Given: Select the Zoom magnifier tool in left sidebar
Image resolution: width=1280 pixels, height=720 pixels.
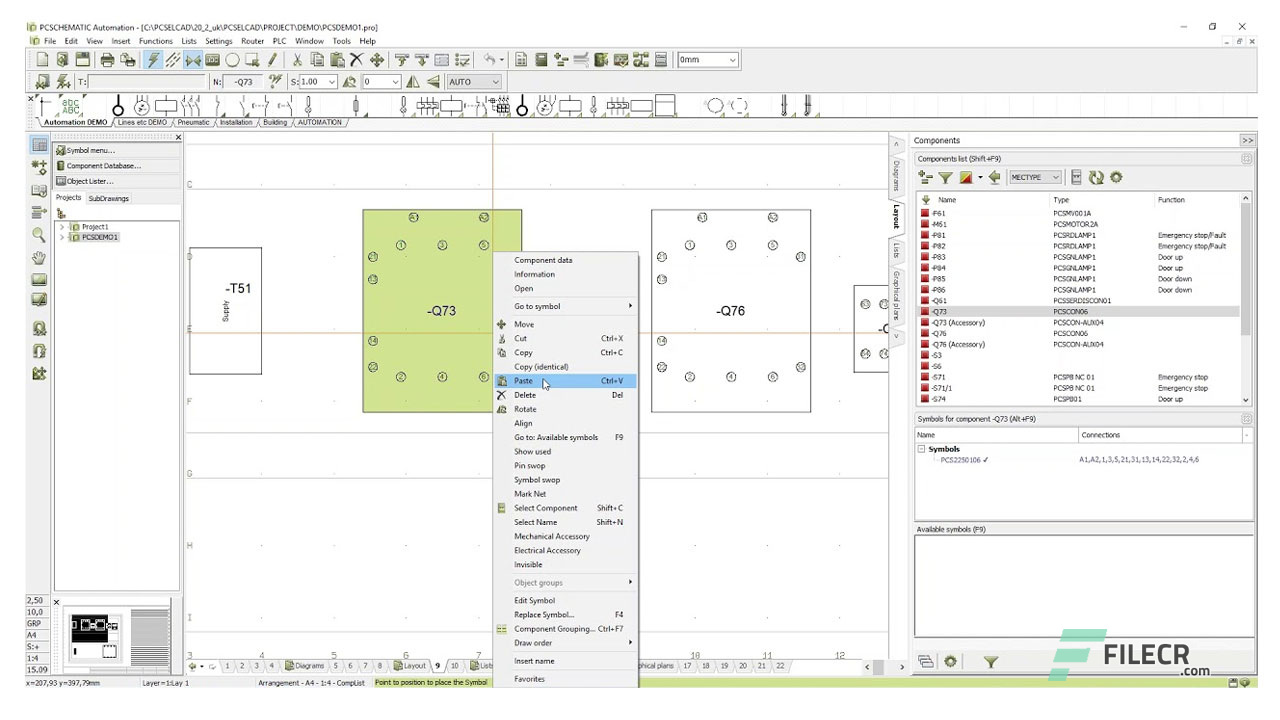Looking at the screenshot, I should point(39,235).
